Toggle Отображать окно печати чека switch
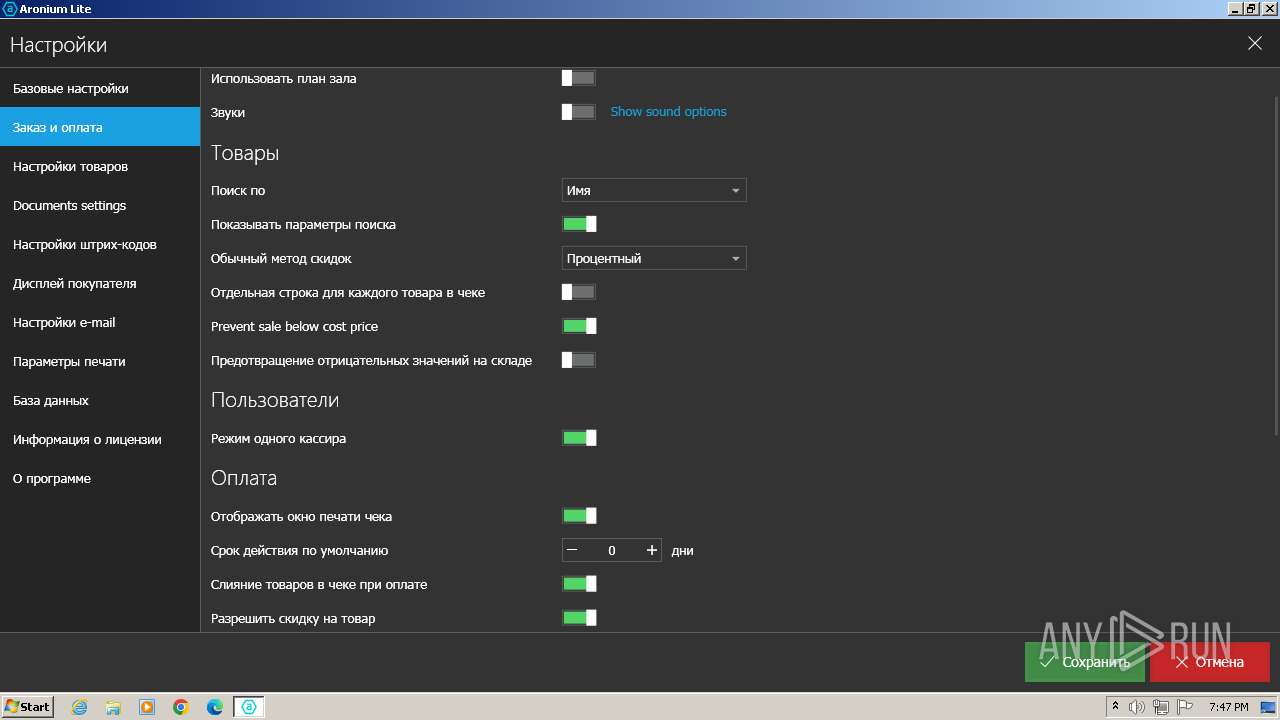Image resolution: width=1280 pixels, height=720 pixels. 579,516
